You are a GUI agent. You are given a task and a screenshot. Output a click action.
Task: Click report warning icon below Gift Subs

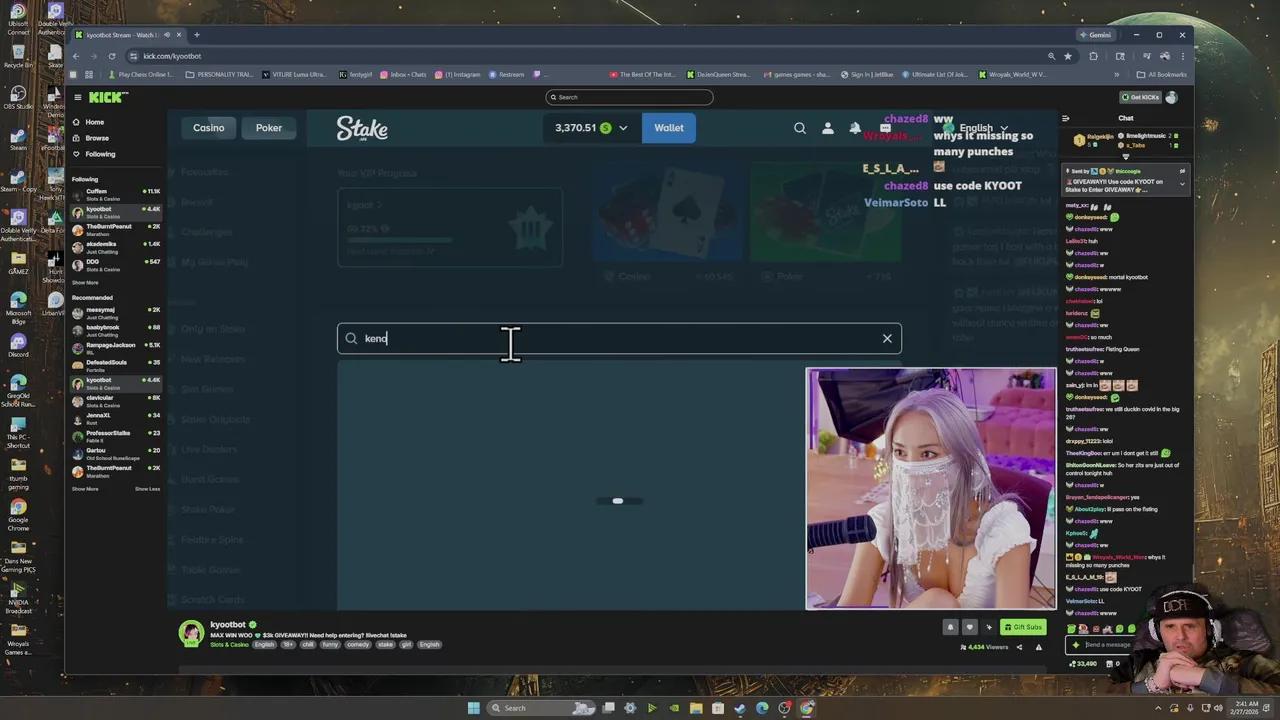point(1038,647)
